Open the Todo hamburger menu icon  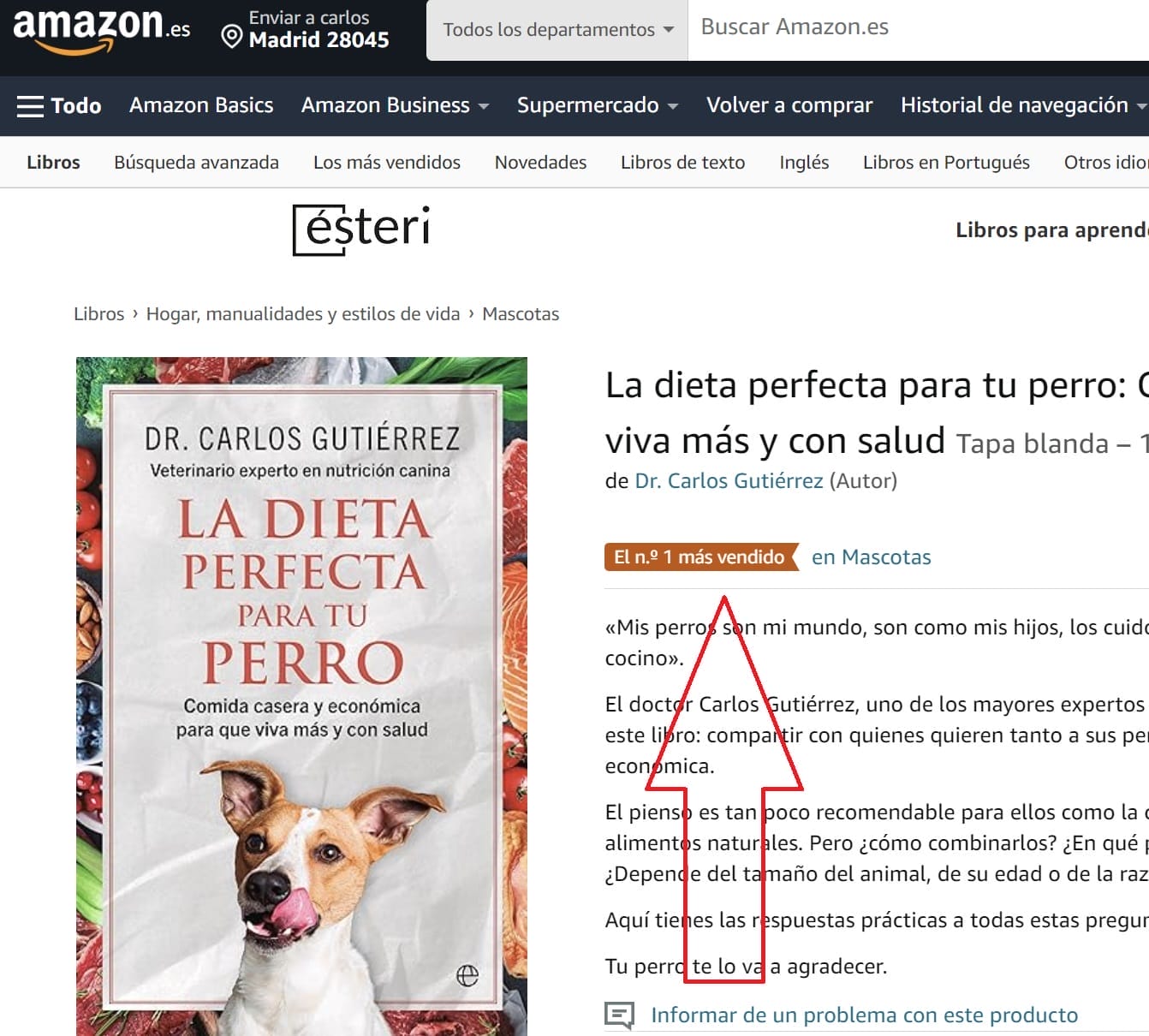(30, 106)
